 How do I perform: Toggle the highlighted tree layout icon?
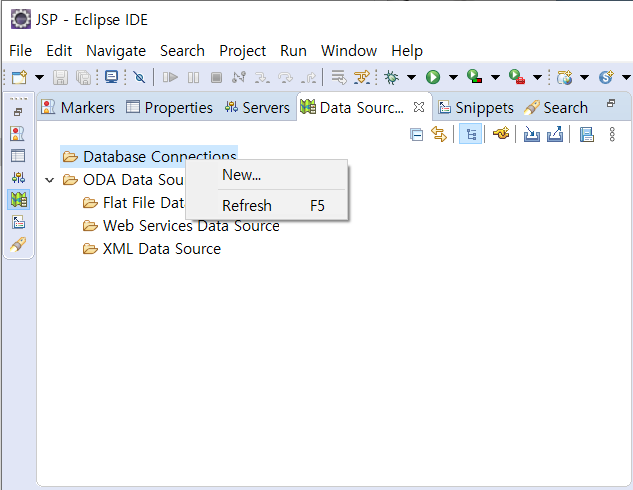[471, 134]
